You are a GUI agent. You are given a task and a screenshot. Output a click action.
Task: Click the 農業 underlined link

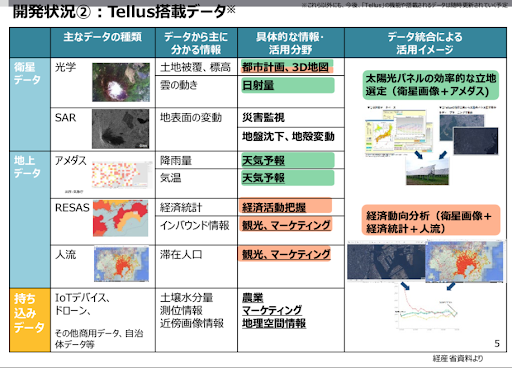pyautogui.click(x=253, y=297)
